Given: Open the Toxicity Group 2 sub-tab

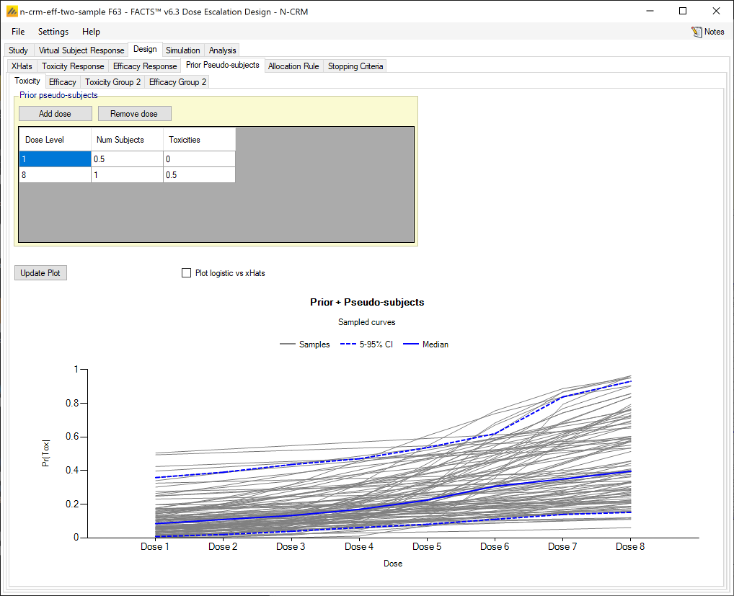Looking at the screenshot, I should coord(113,82).
